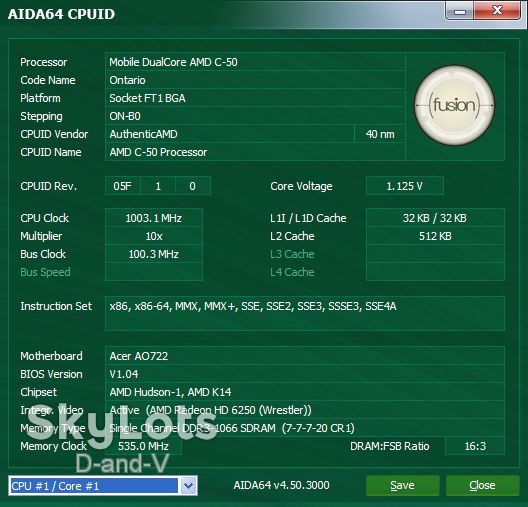Click the Save button

[x=402, y=485]
